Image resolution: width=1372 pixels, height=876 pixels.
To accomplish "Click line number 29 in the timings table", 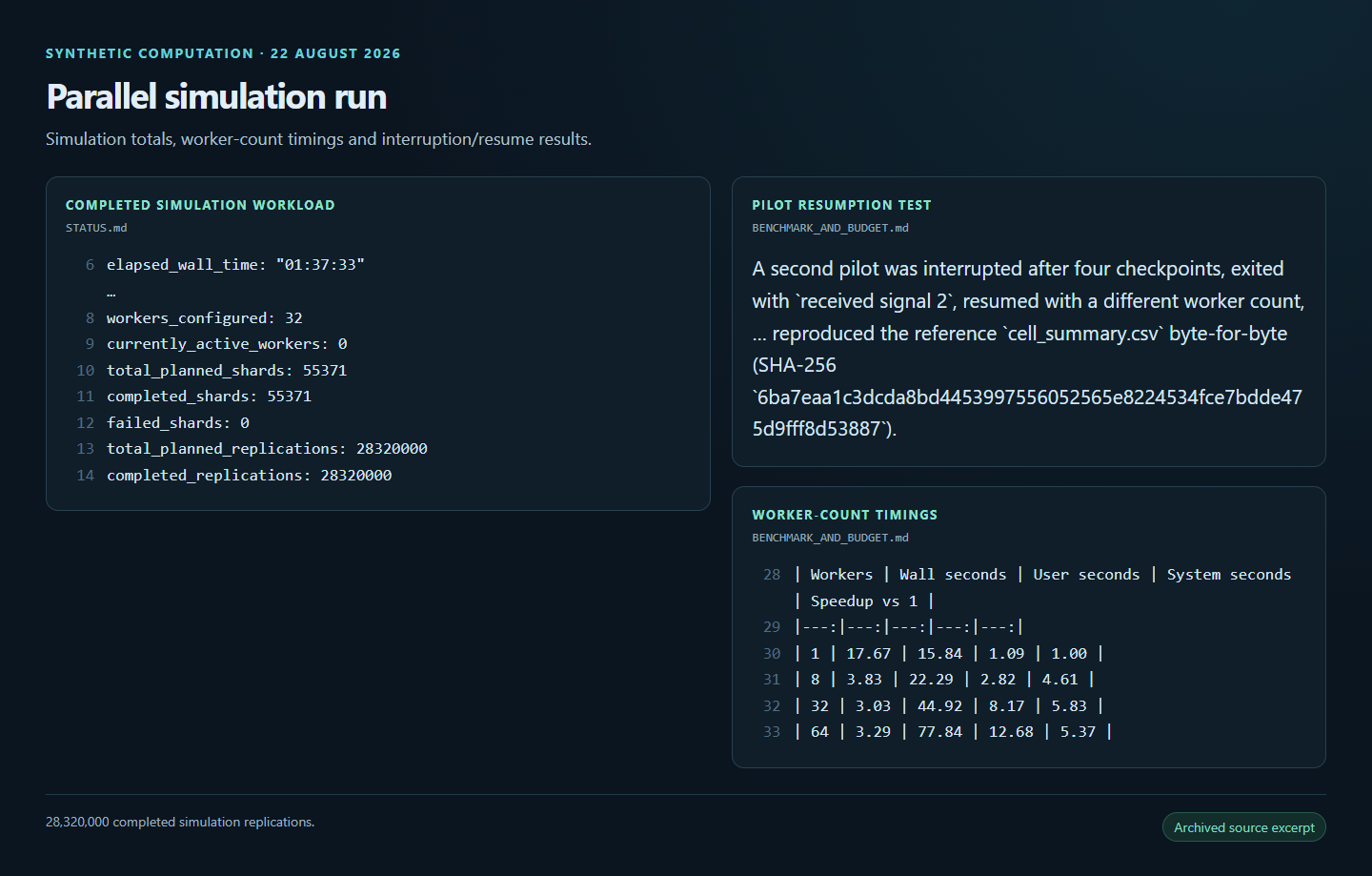I will 772,627.
